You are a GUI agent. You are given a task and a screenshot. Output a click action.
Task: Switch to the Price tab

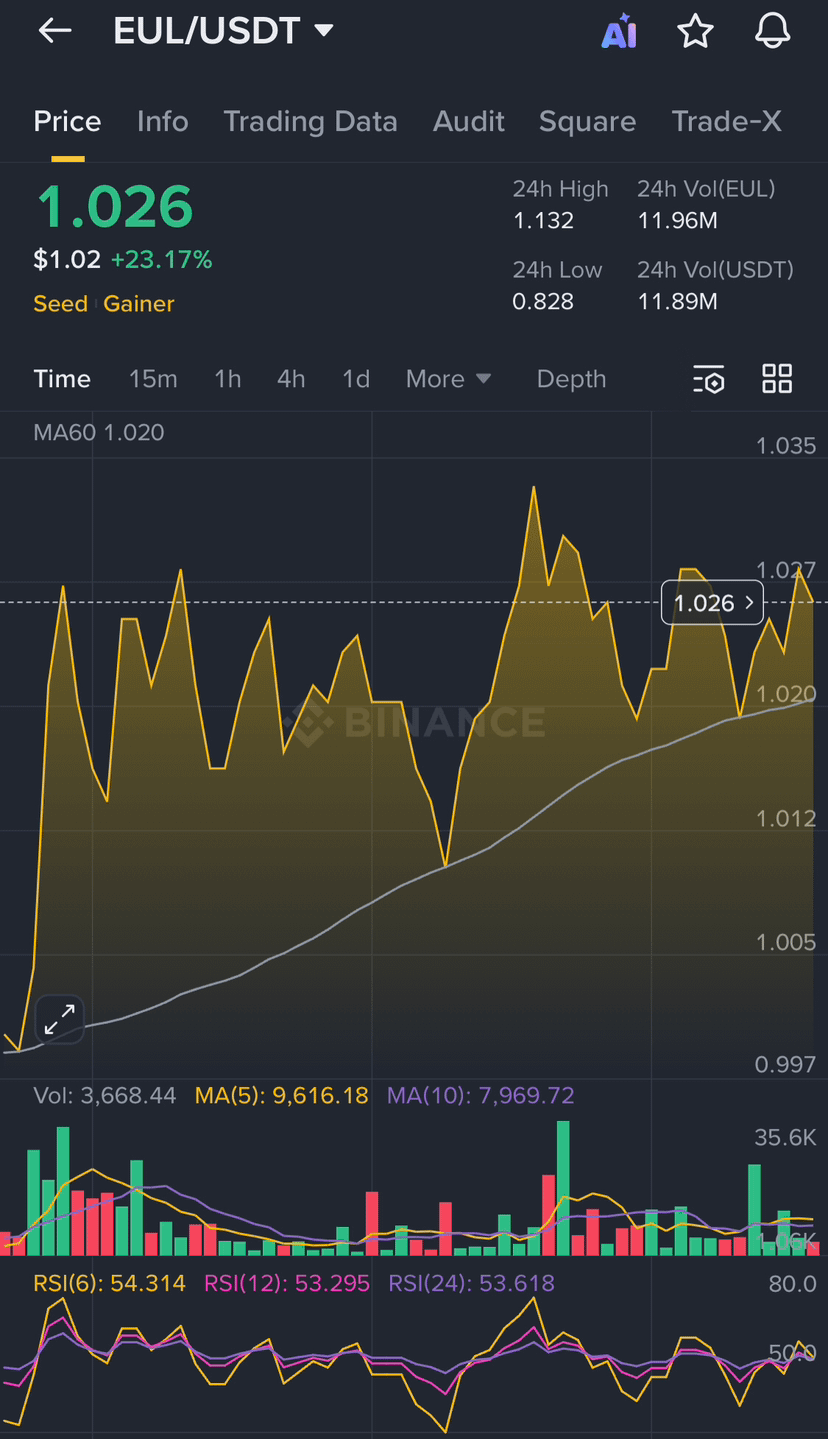point(67,122)
